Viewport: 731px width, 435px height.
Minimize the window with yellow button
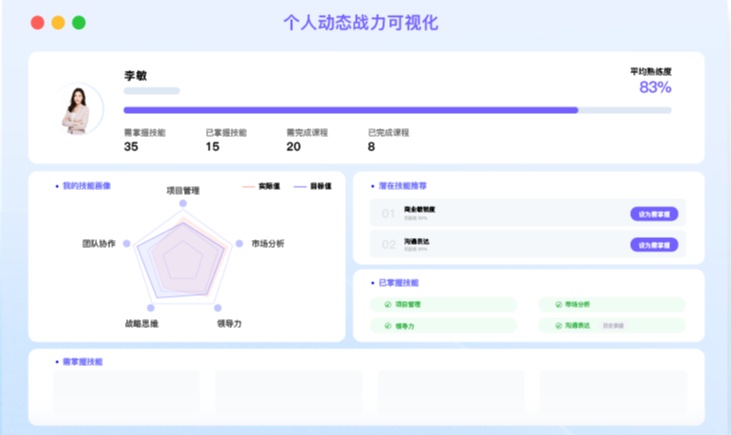click(58, 22)
